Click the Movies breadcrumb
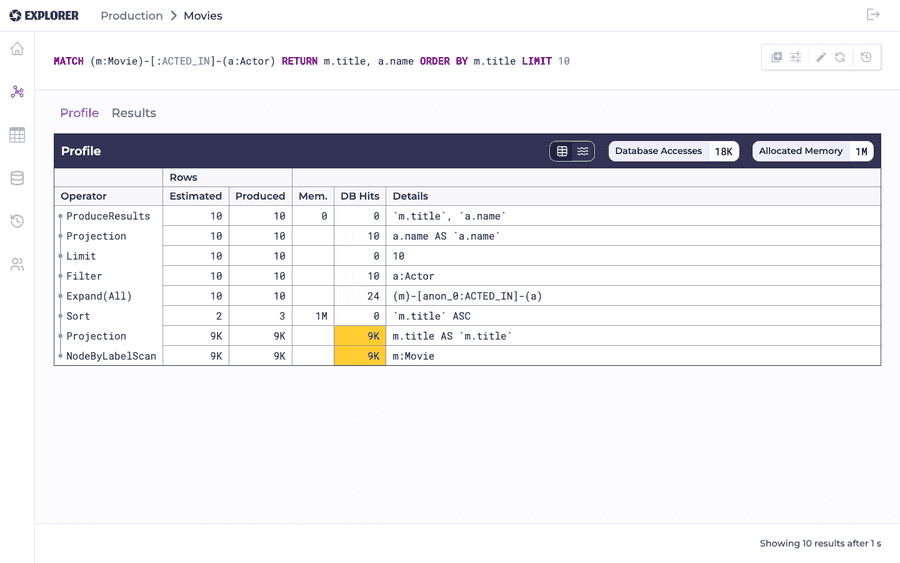900x563 pixels. coord(203,15)
